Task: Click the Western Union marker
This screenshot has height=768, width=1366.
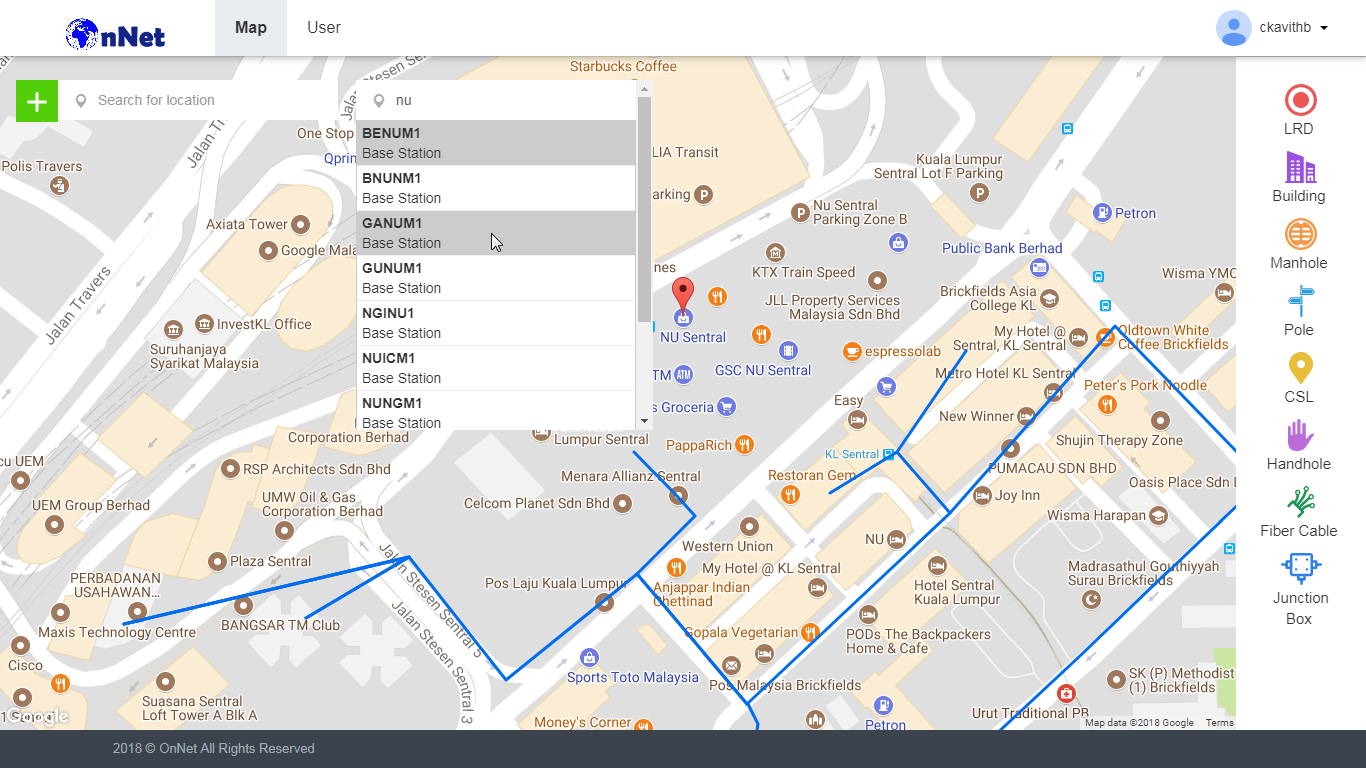Action: (750, 527)
